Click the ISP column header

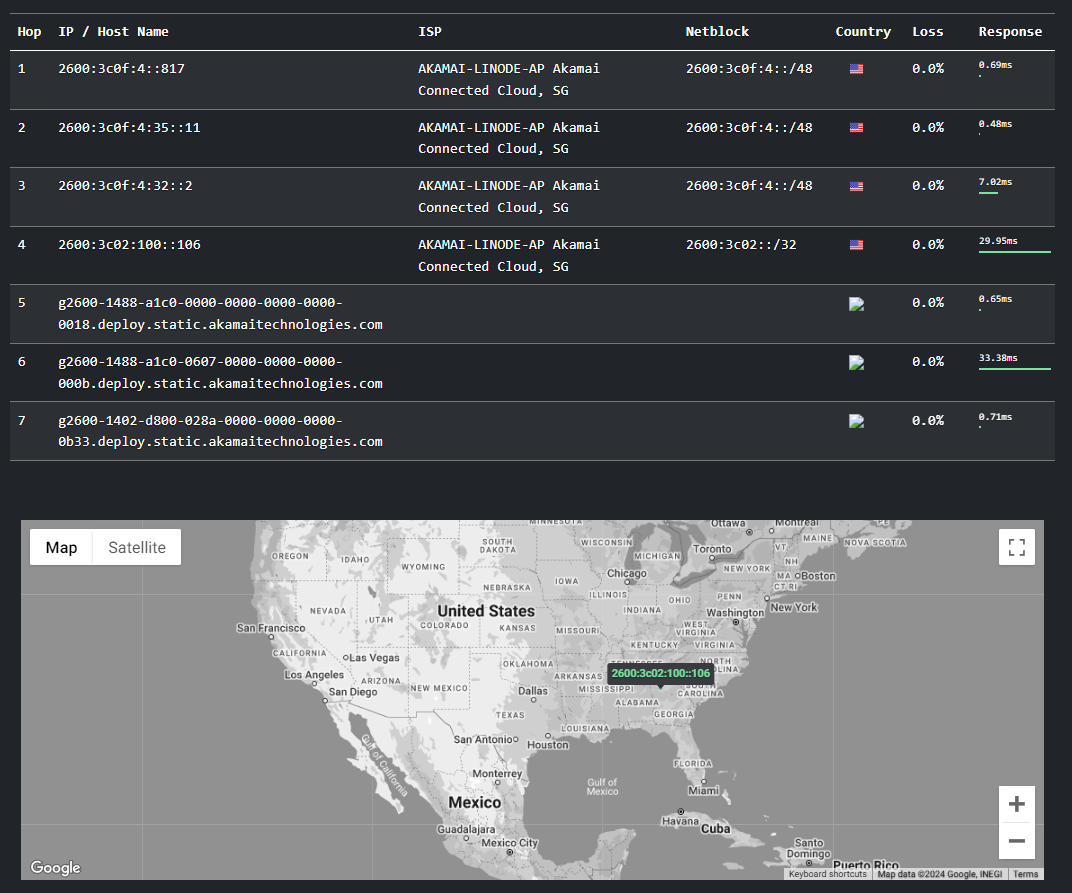(430, 31)
